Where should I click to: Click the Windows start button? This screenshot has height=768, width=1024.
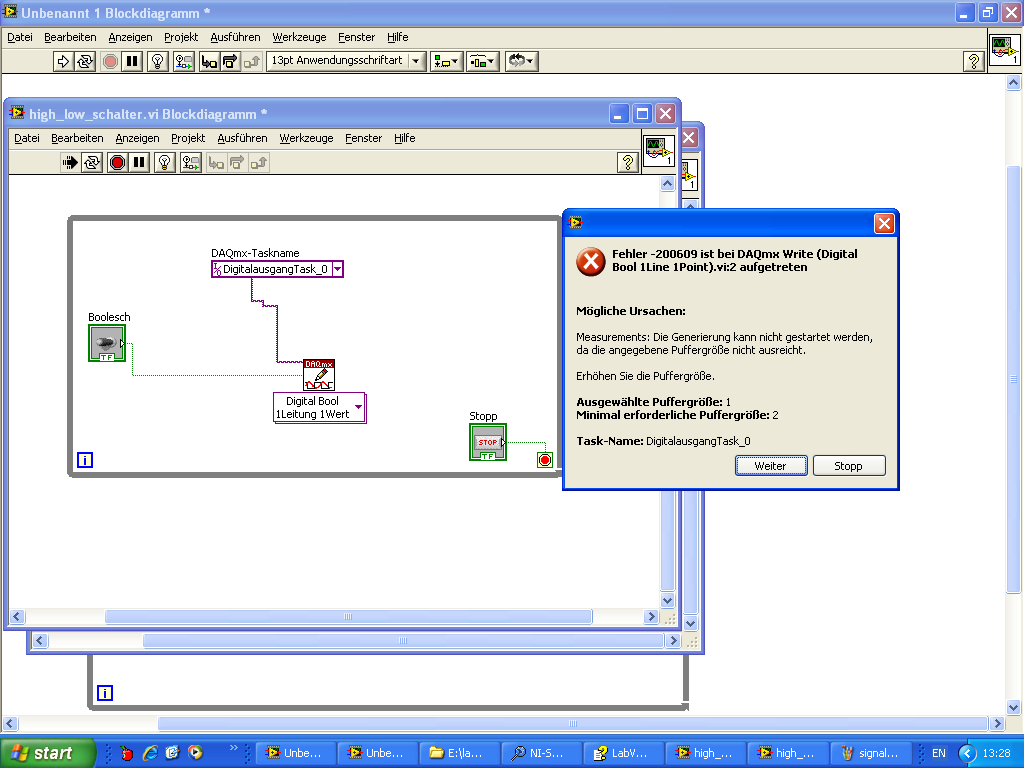(47, 753)
